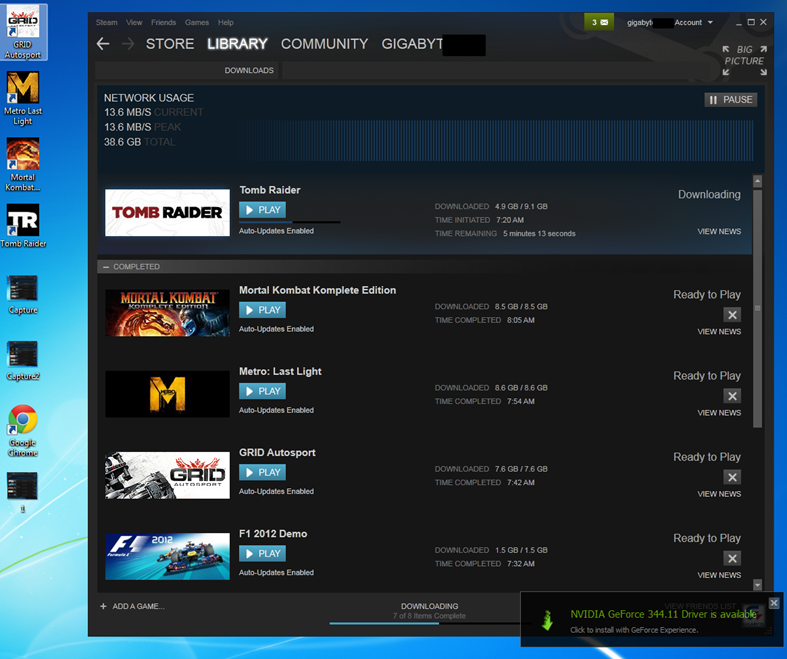787x659 pixels.
Task: Open the Games menu
Action: 197,23
